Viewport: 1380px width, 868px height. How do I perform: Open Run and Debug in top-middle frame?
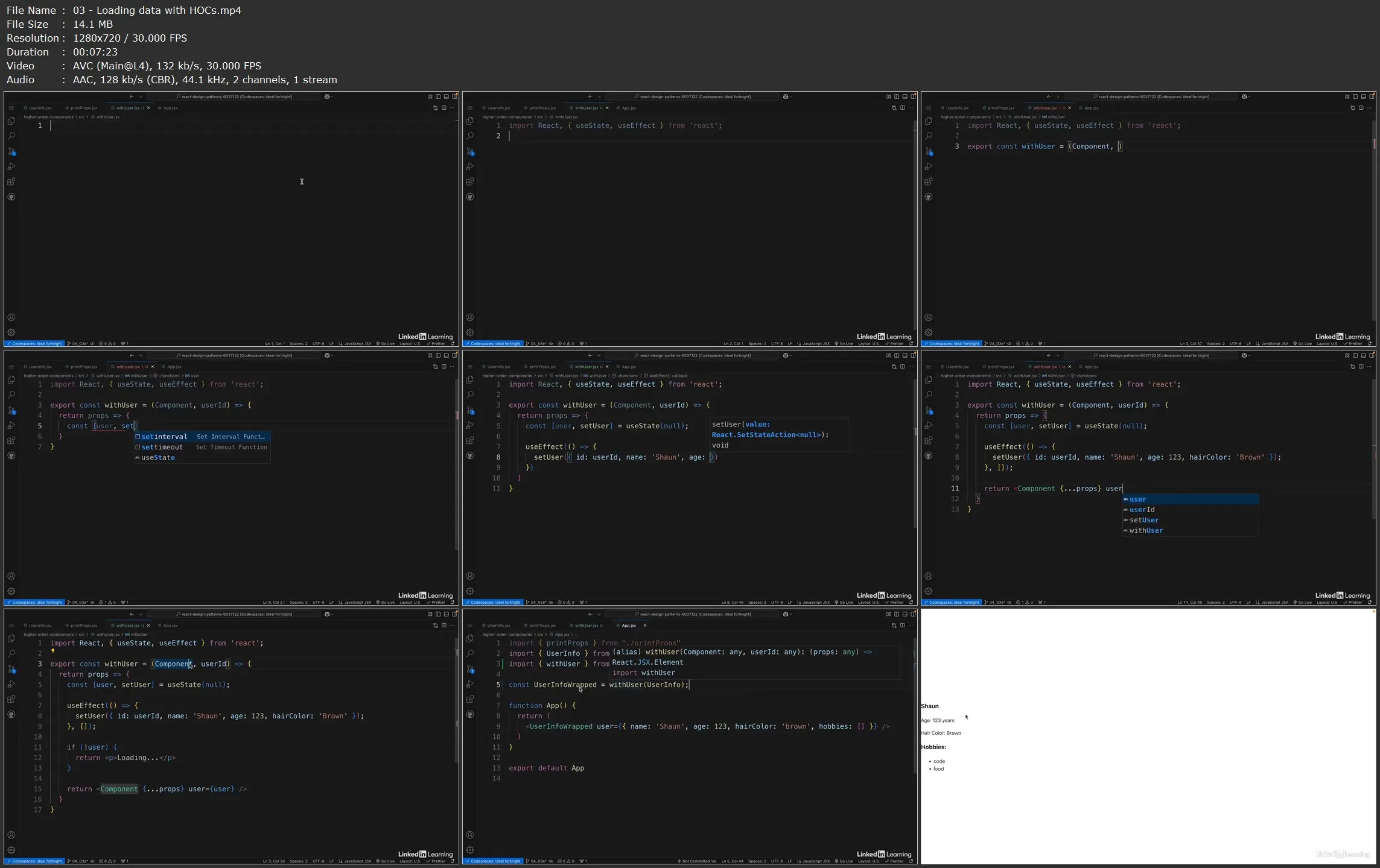470,166
